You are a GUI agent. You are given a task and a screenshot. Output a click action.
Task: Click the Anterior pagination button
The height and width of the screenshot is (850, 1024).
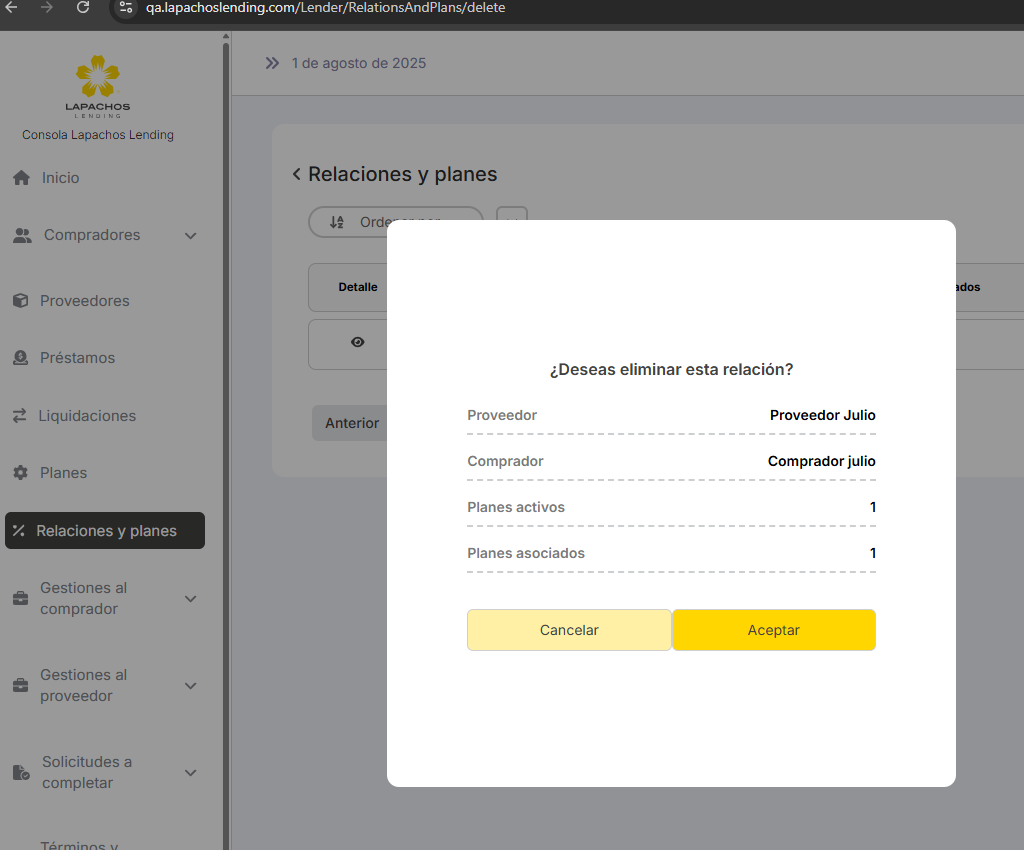coord(351,423)
